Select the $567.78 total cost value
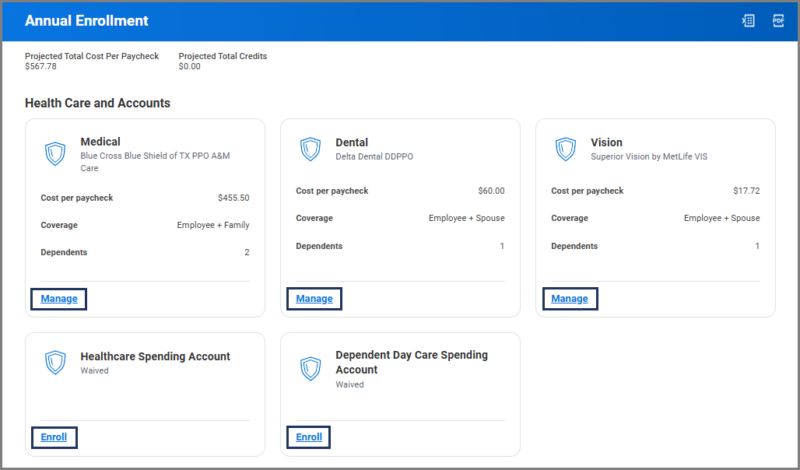This screenshot has height=470, width=800. [41, 66]
